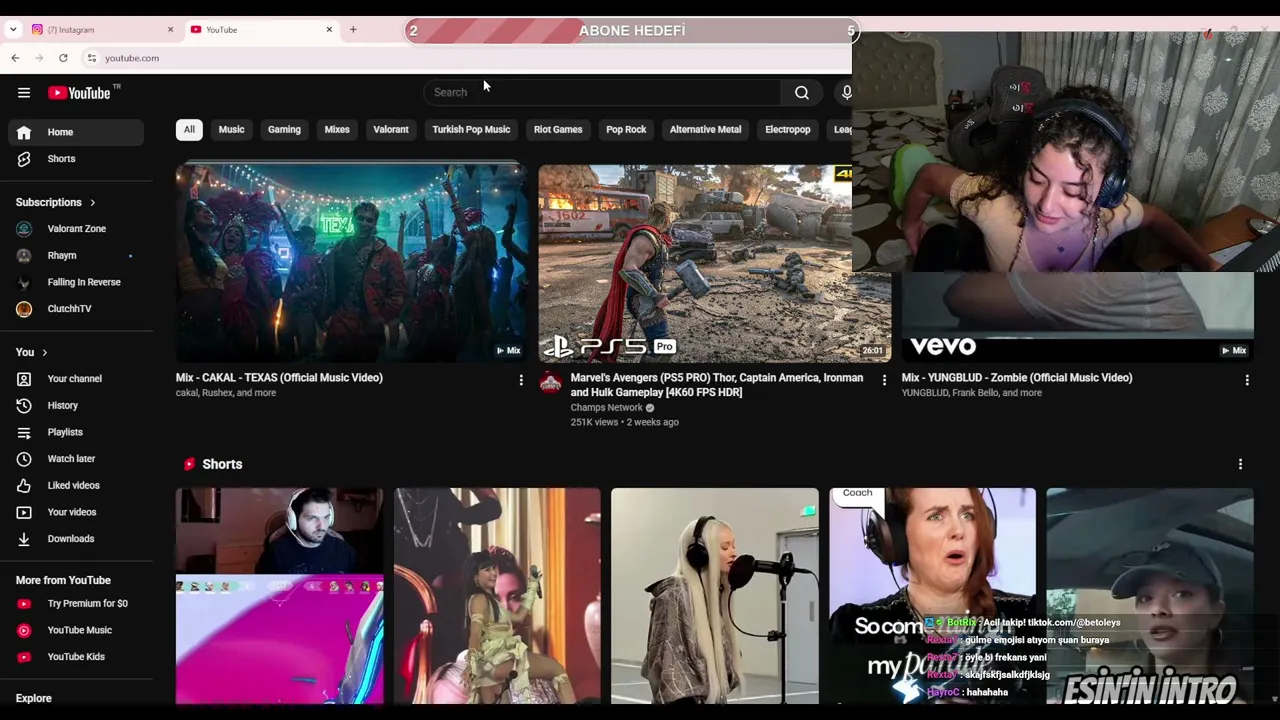Open Shorts from the sidebar

pos(76,159)
